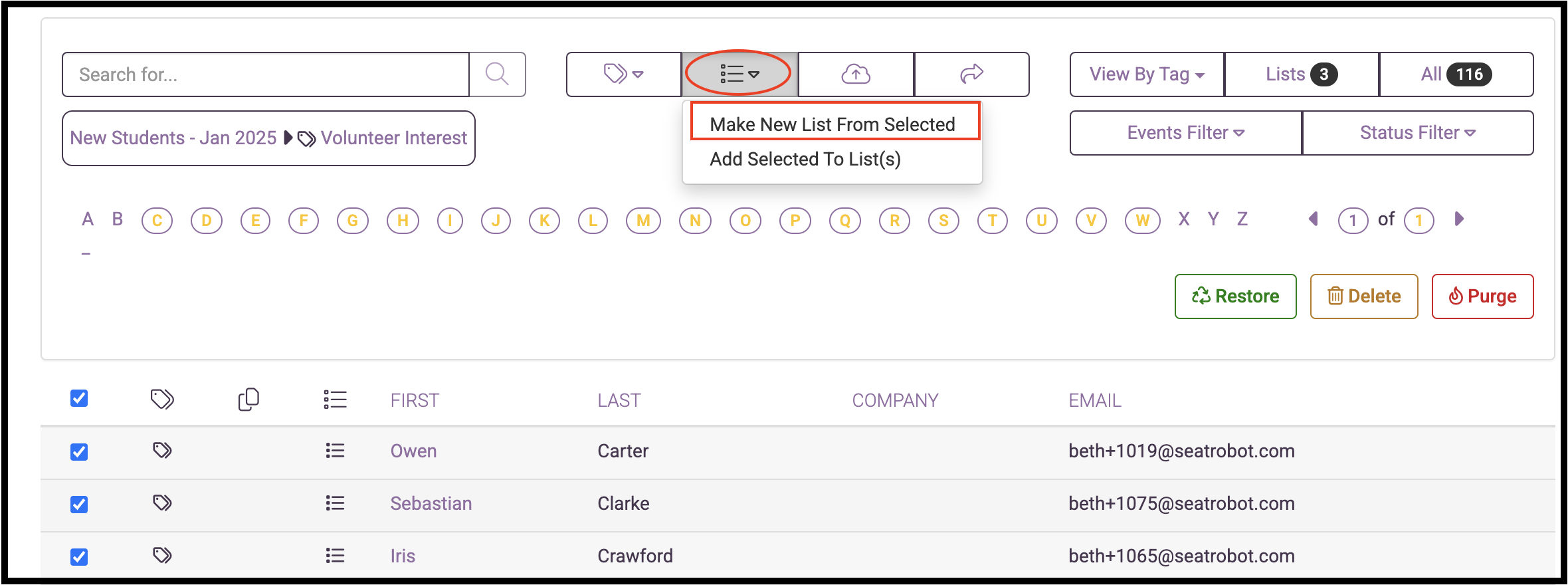Go to next page arrow

click(1459, 219)
